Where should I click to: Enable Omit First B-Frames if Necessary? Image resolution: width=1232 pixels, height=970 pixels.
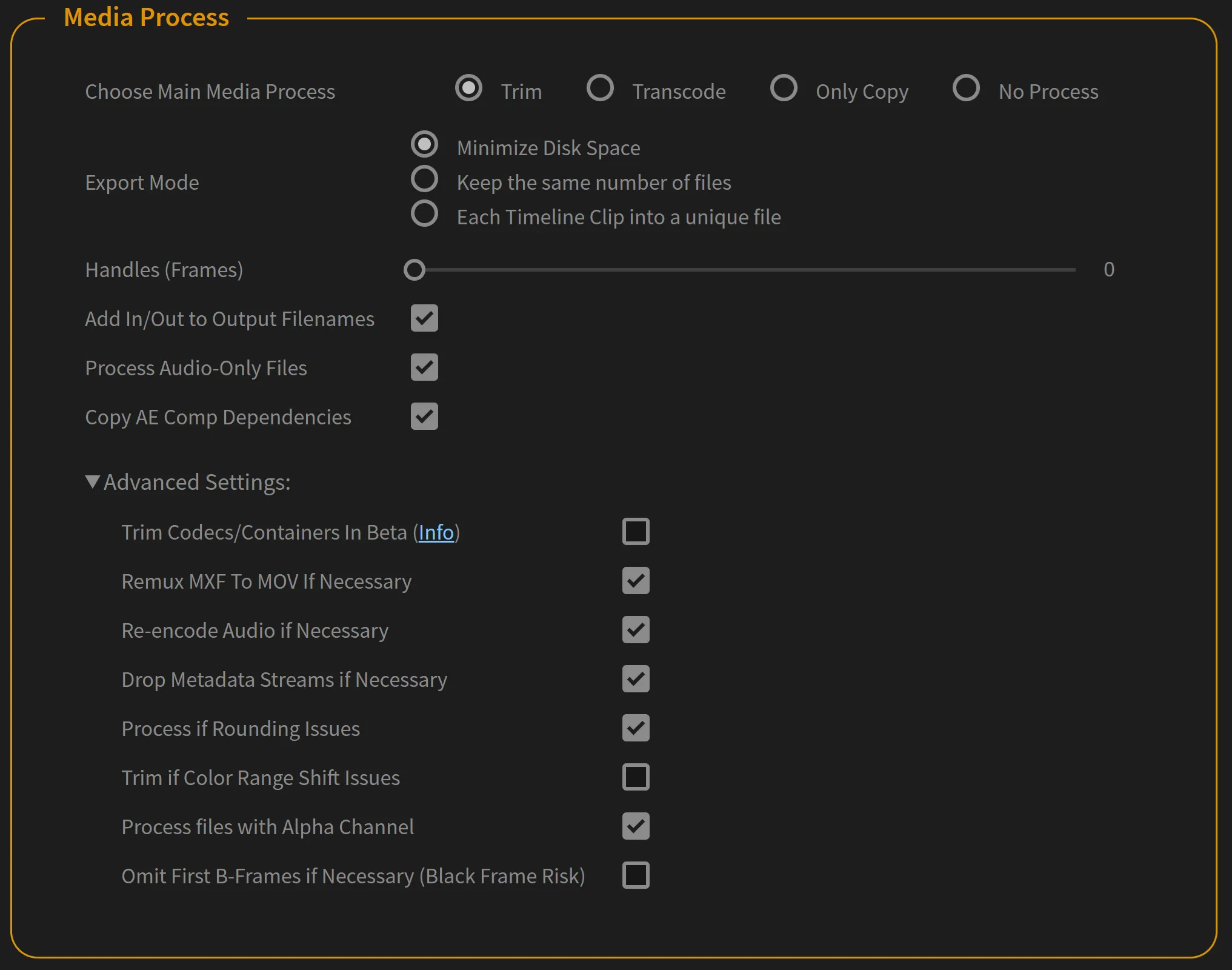click(636, 875)
